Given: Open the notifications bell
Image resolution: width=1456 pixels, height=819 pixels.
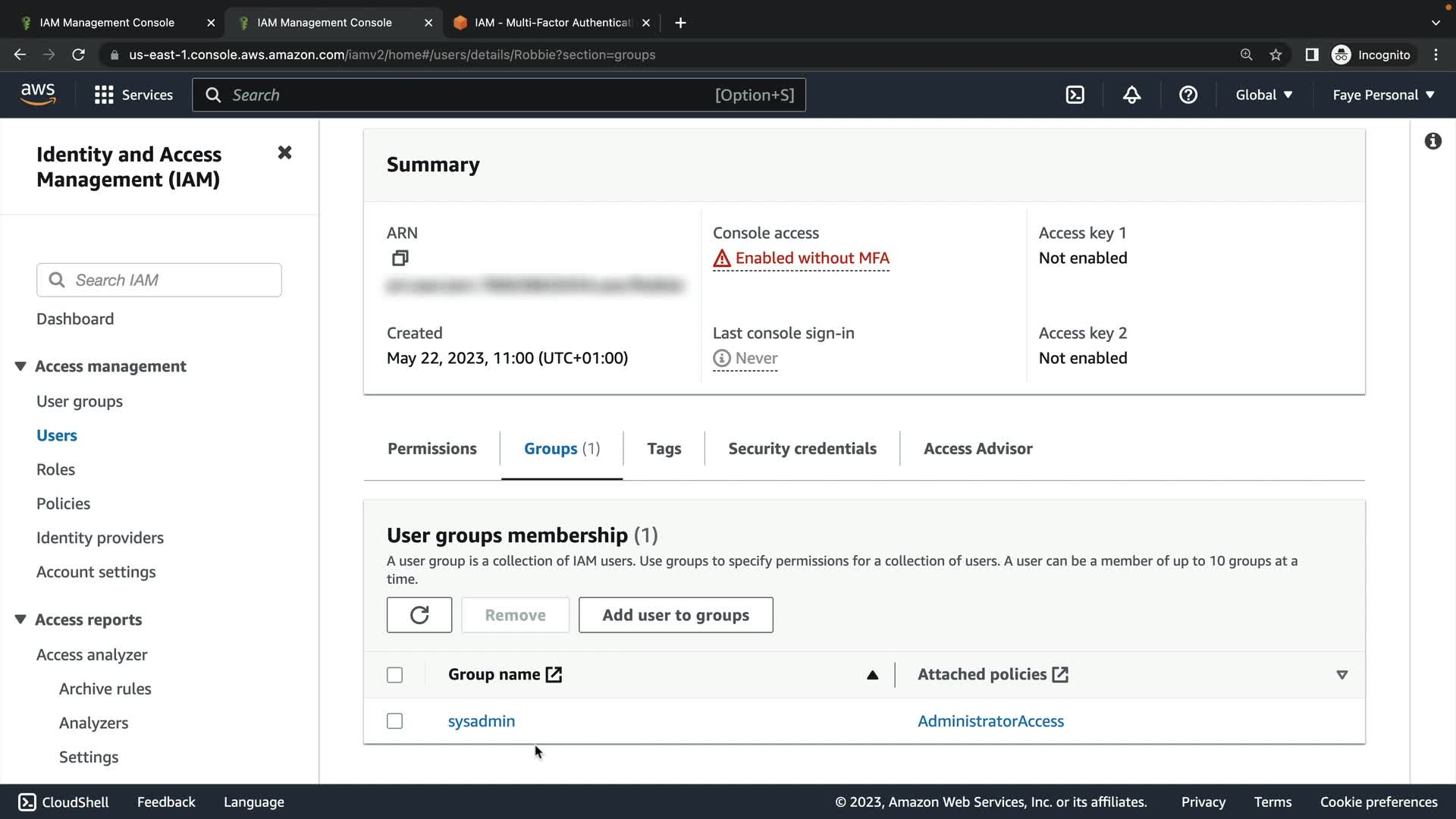Looking at the screenshot, I should 1131,95.
